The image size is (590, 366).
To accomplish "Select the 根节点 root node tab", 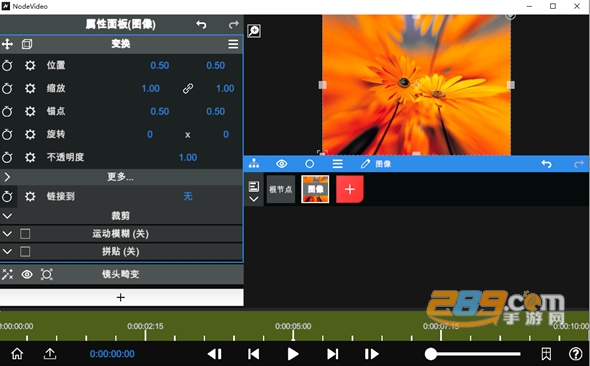I will 281,189.
